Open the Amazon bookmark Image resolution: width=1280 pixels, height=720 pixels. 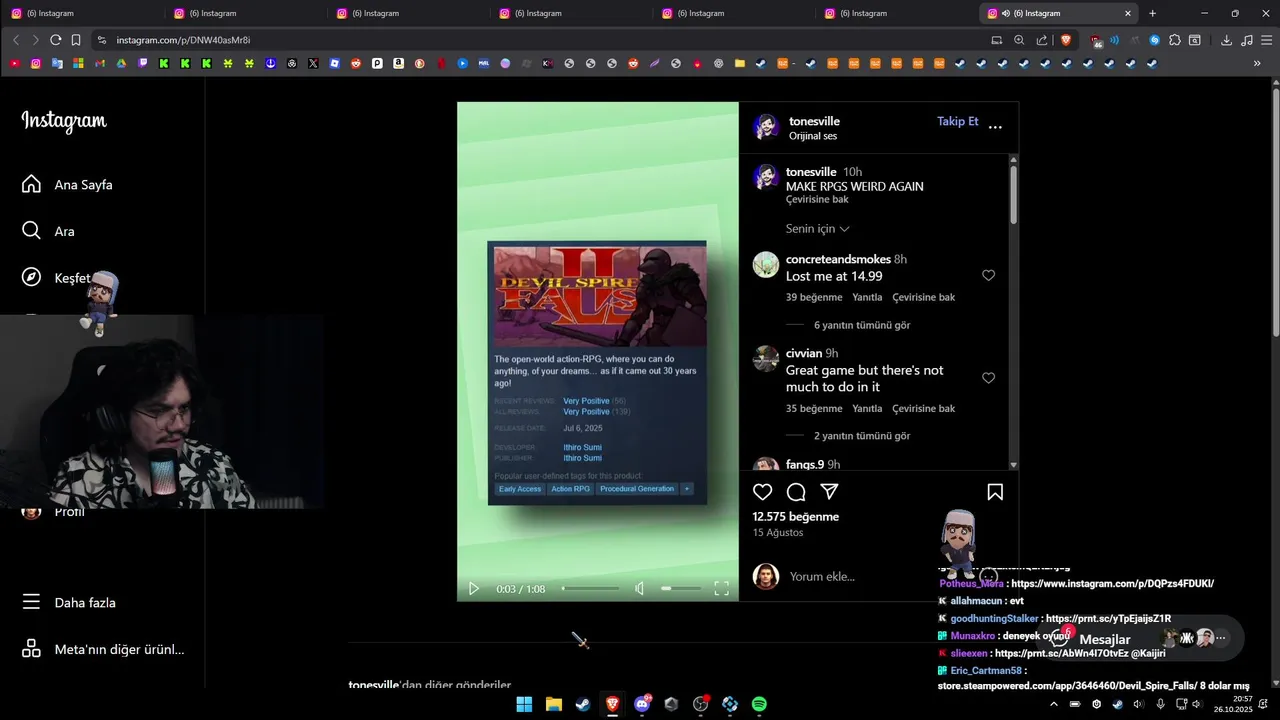click(x=398, y=63)
